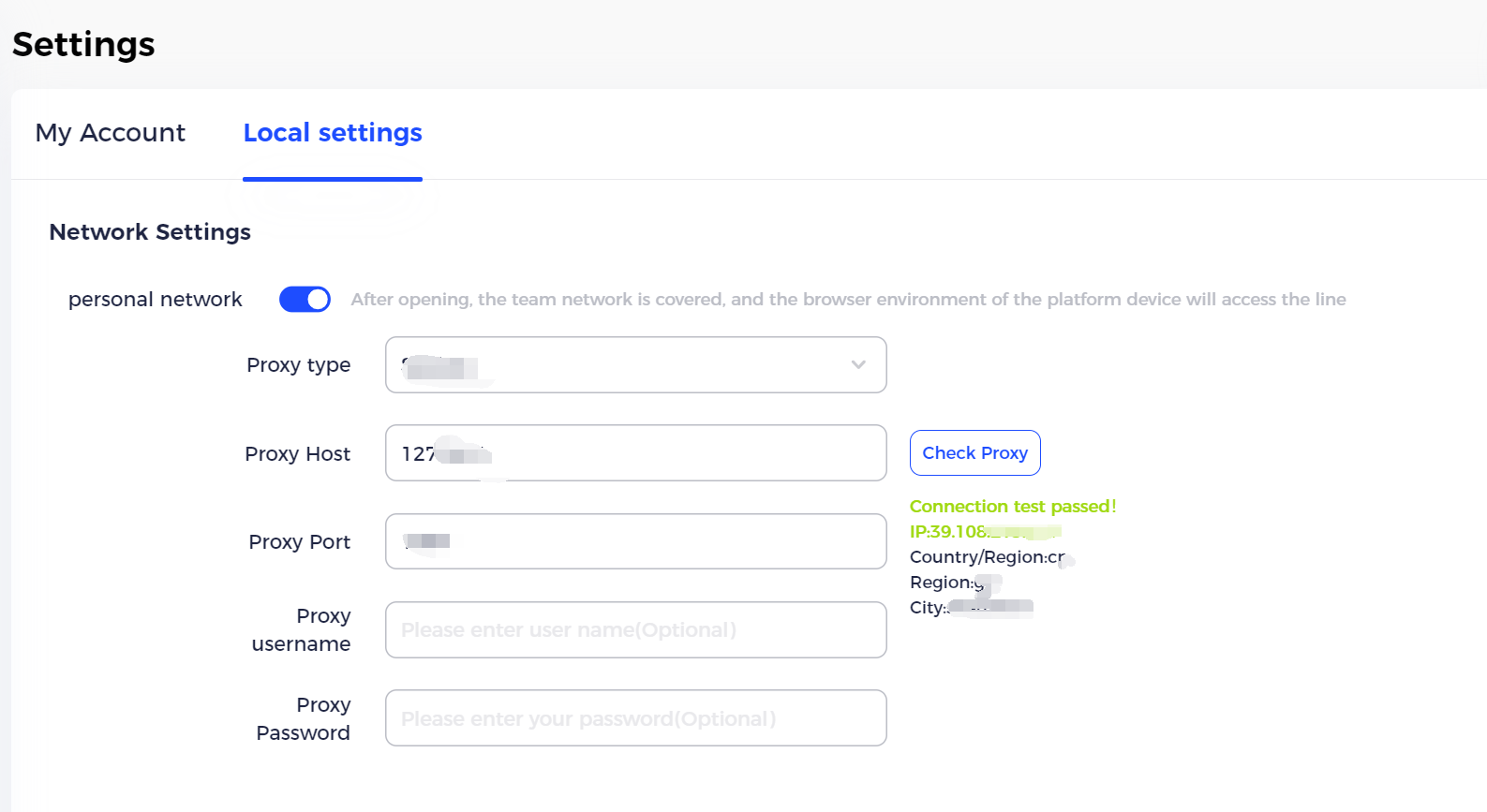Click the Proxy type label
Image resolution: width=1487 pixels, height=812 pixels.
tap(299, 365)
